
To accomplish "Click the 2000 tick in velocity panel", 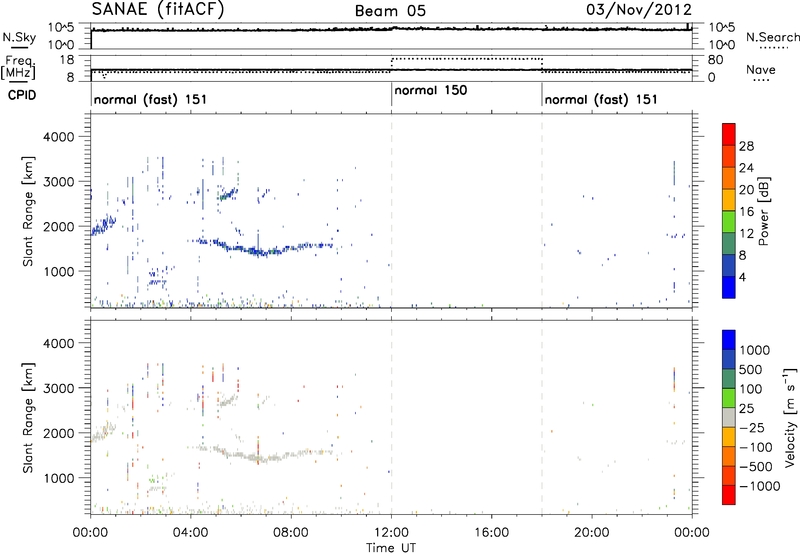I will click(58, 433).
